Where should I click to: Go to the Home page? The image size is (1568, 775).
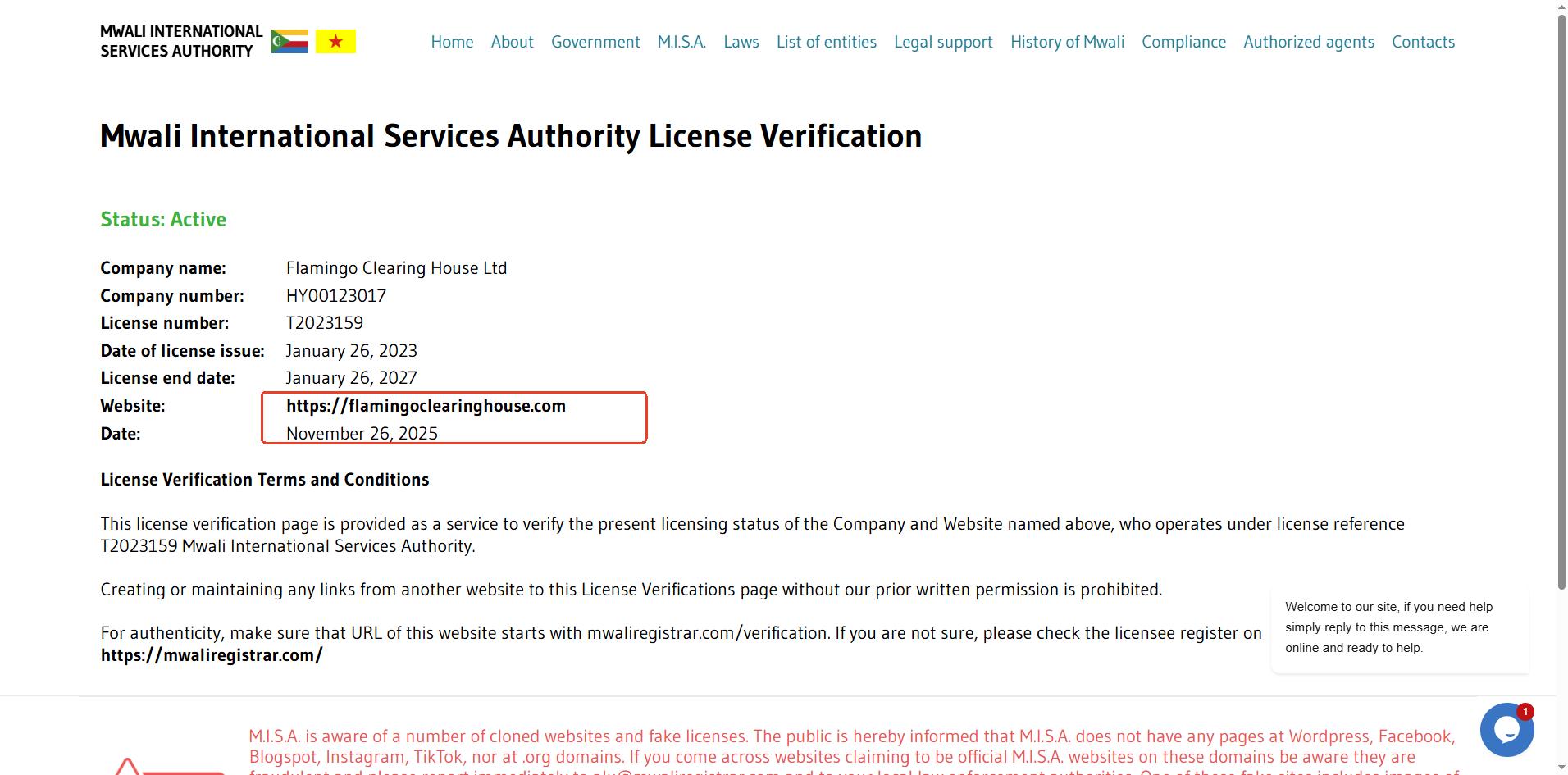pyautogui.click(x=452, y=42)
